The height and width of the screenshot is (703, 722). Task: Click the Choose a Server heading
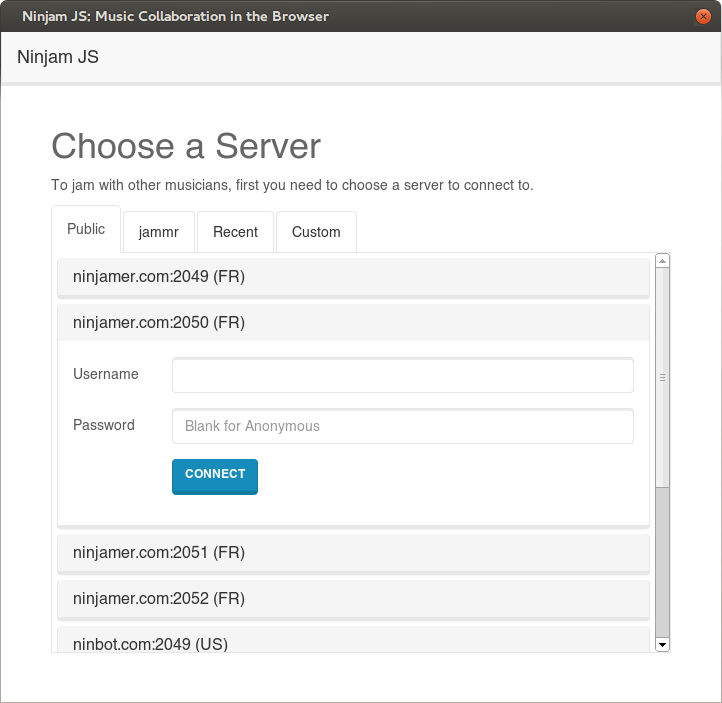click(186, 146)
